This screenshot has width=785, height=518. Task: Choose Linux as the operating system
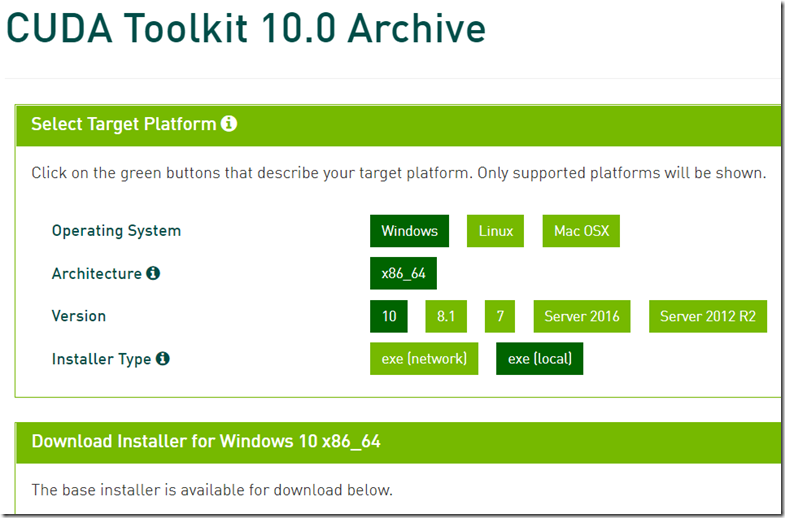495,231
